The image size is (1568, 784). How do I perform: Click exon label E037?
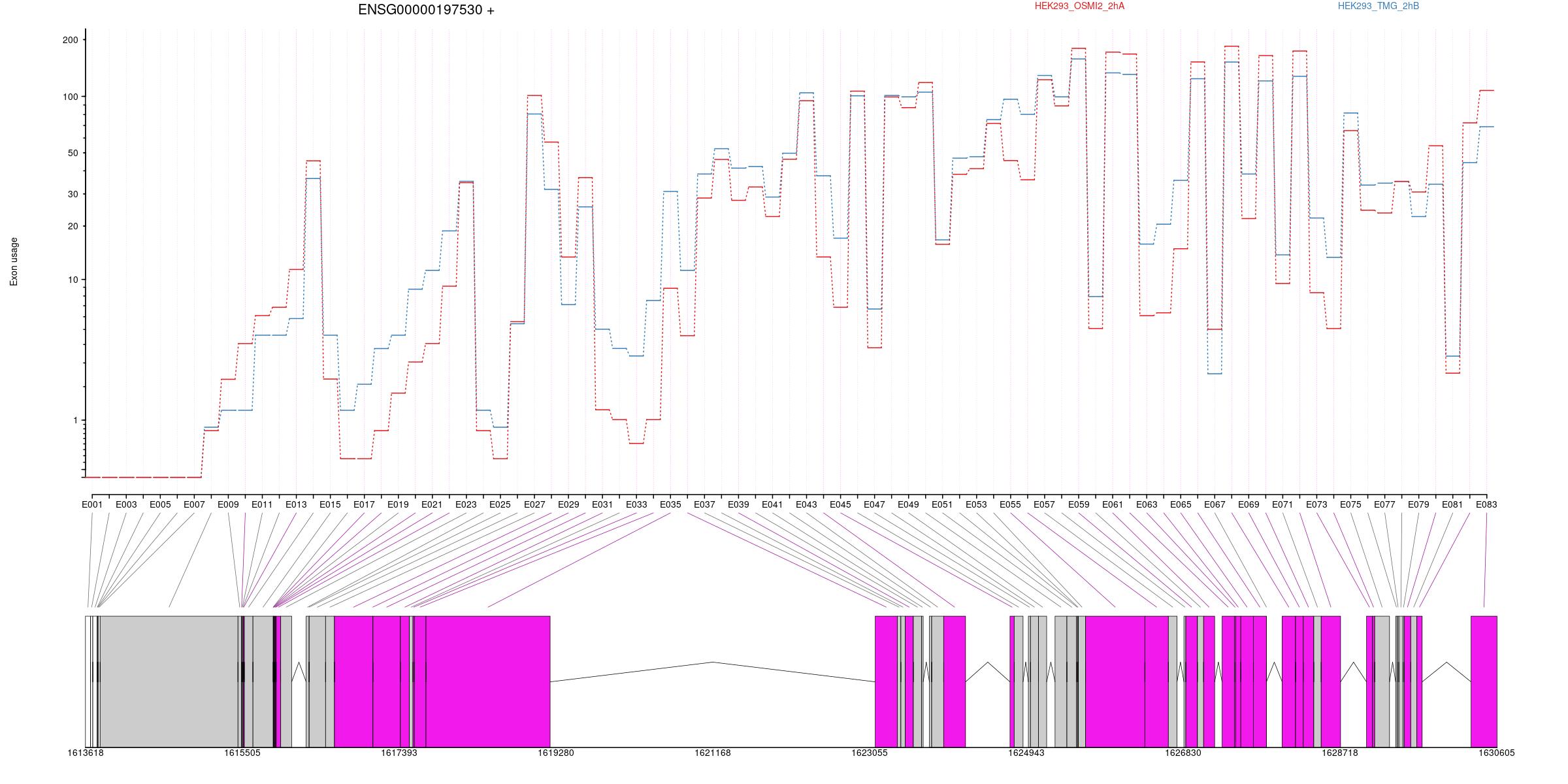click(704, 504)
